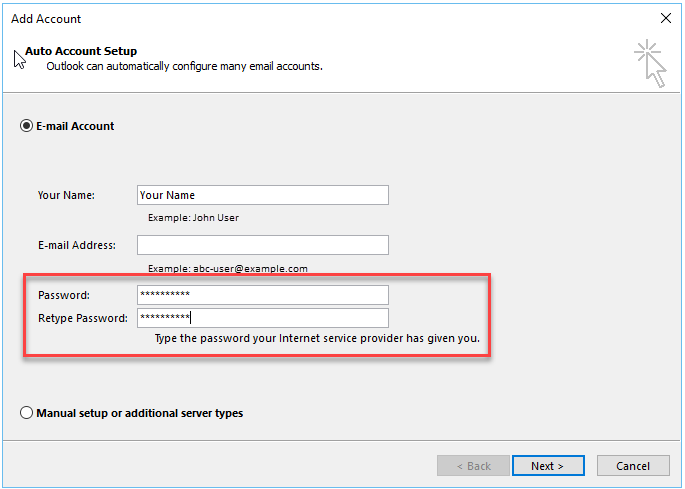Click into the Password field
Screen dimensions: 685x489
[262, 295]
